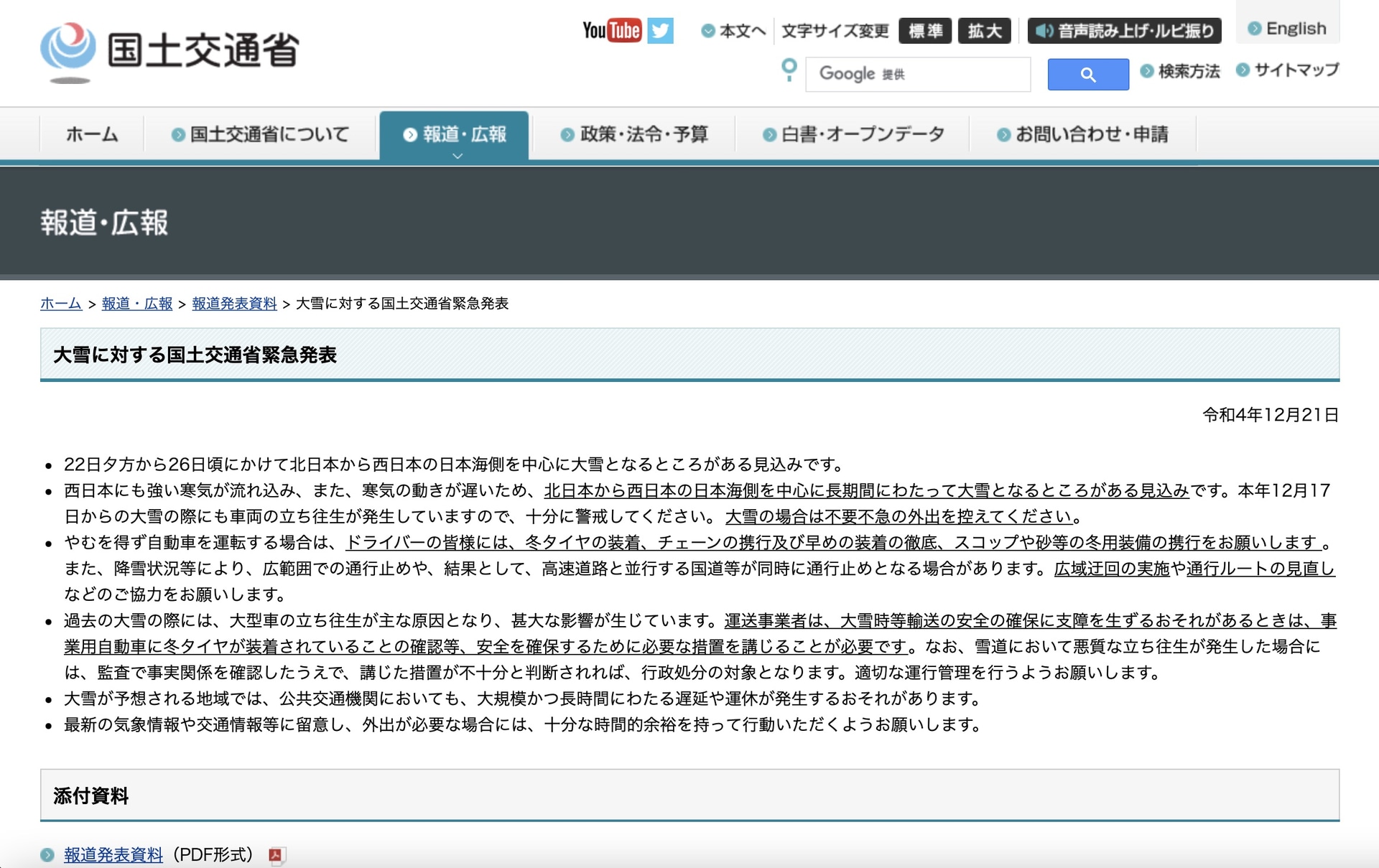1379x868 pixels.
Task: Click the bullet starting 大雪が予想される地域では
Action: pyautogui.click(x=524, y=699)
